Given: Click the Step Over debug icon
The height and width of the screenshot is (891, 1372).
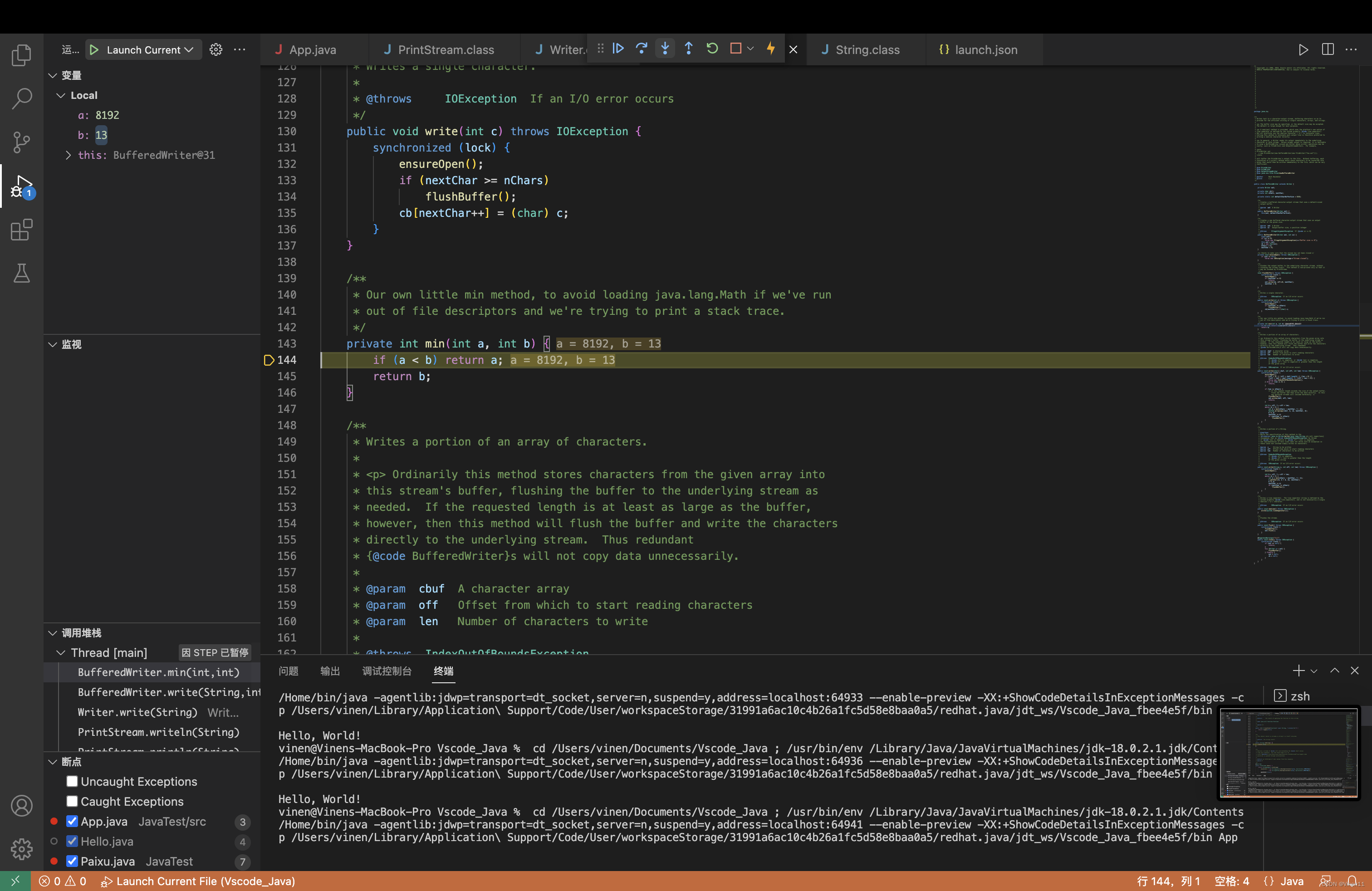Looking at the screenshot, I should [641, 49].
